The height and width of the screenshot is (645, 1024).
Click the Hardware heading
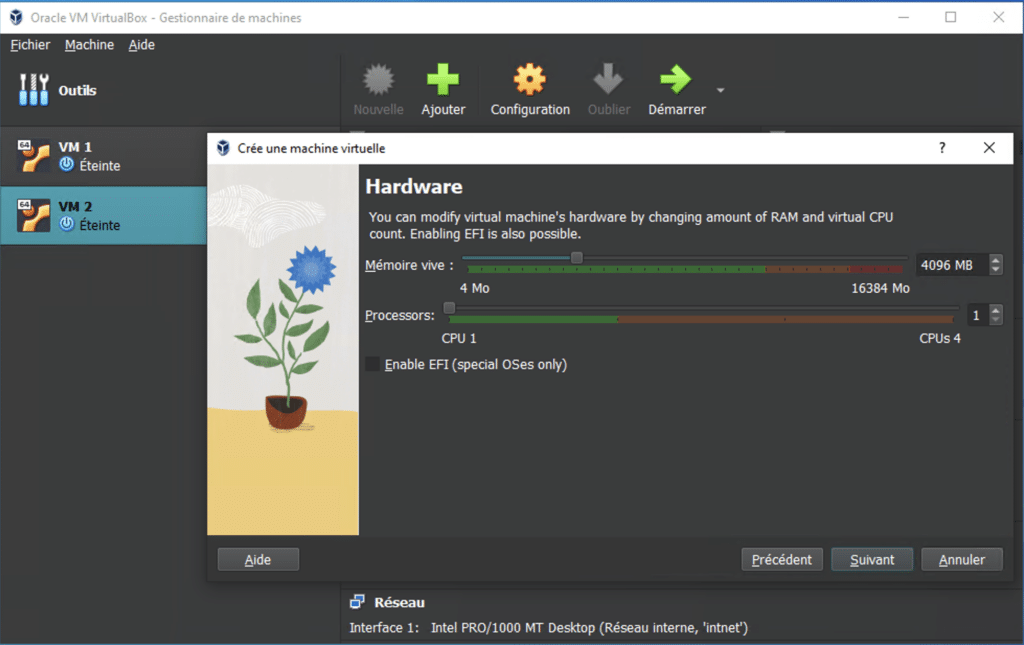point(414,187)
